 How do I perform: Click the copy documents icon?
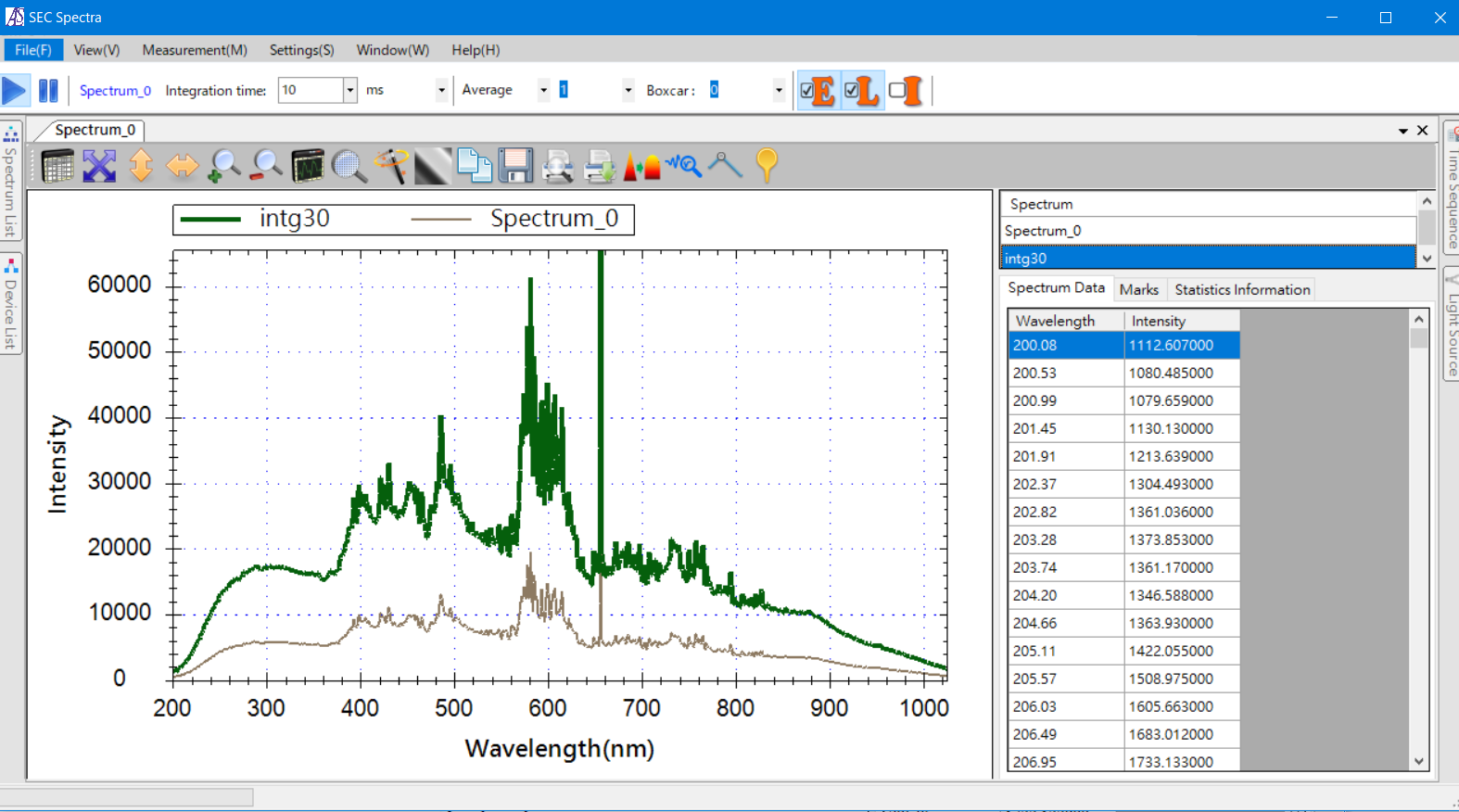[x=475, y=166]
